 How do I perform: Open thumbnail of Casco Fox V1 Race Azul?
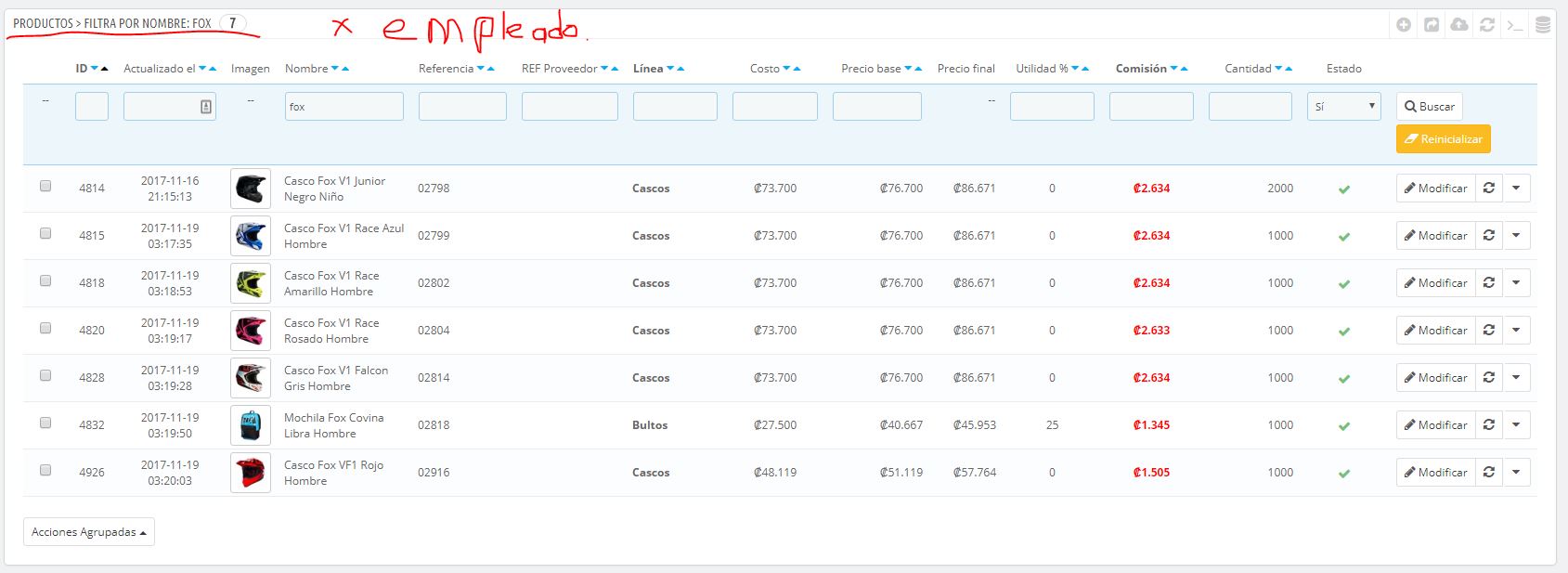(x=251, y=236)
